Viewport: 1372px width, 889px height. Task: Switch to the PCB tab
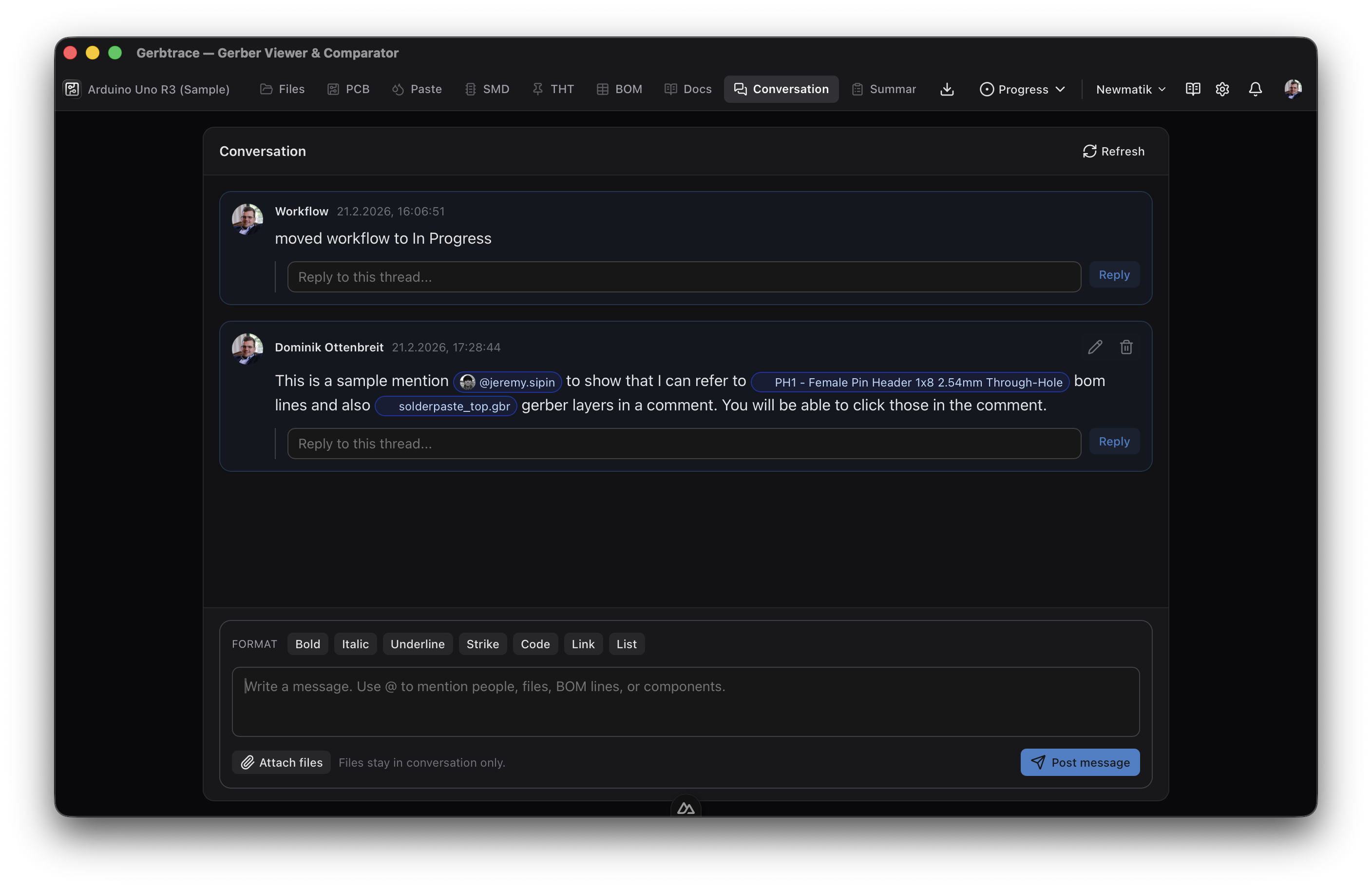pyautogui.click(x=348, y=89)
